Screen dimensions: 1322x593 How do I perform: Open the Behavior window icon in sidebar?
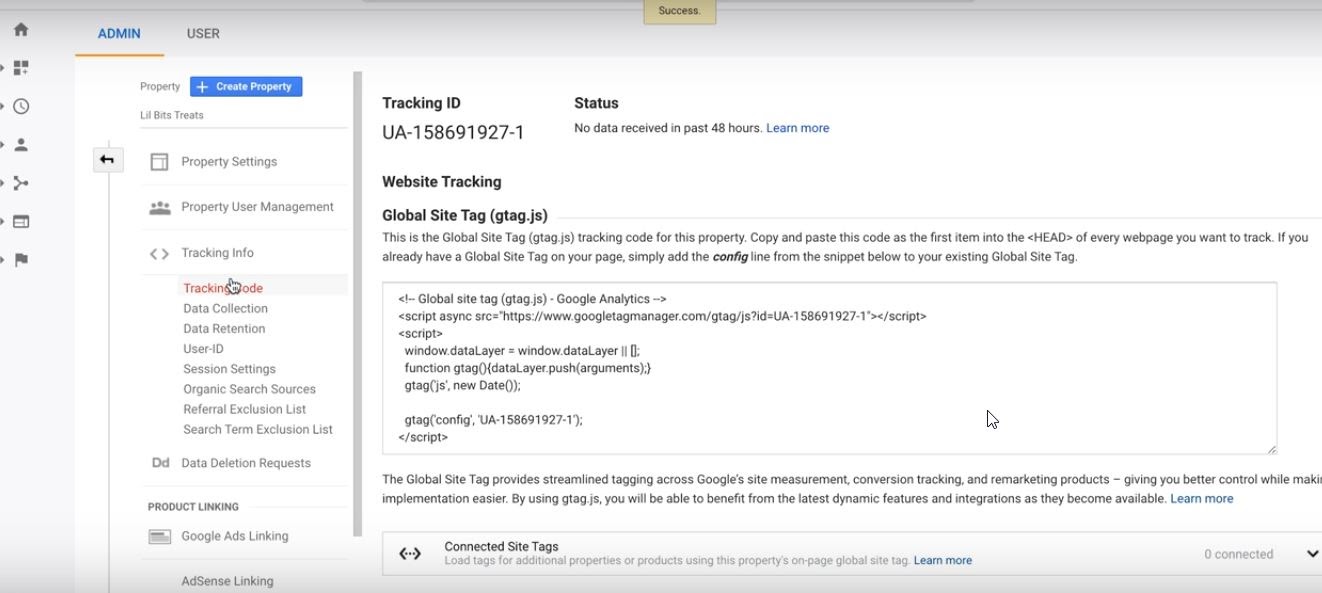click(x=21, y=222)
